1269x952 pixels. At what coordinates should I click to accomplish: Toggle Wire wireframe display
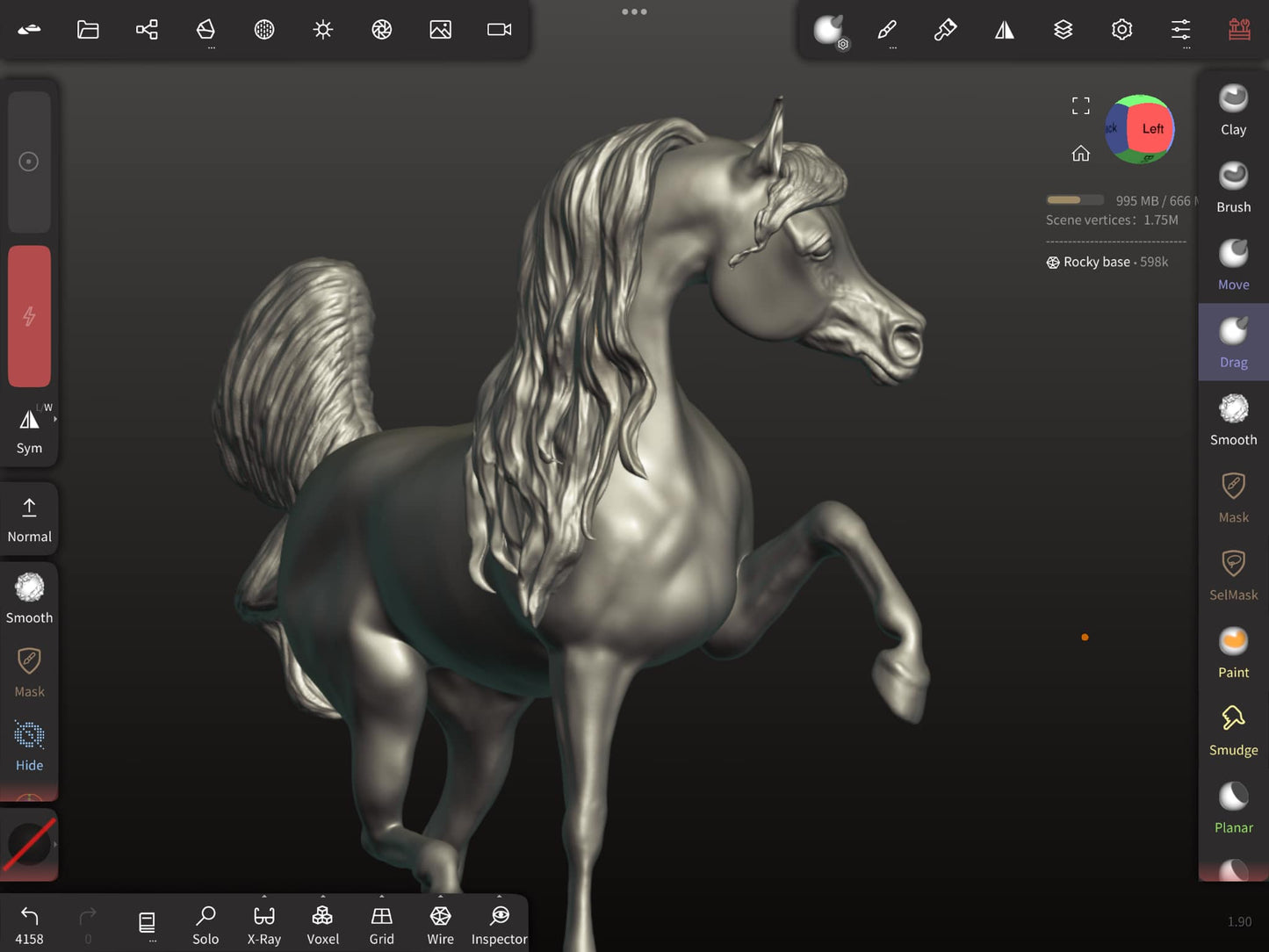click(440, 925)
